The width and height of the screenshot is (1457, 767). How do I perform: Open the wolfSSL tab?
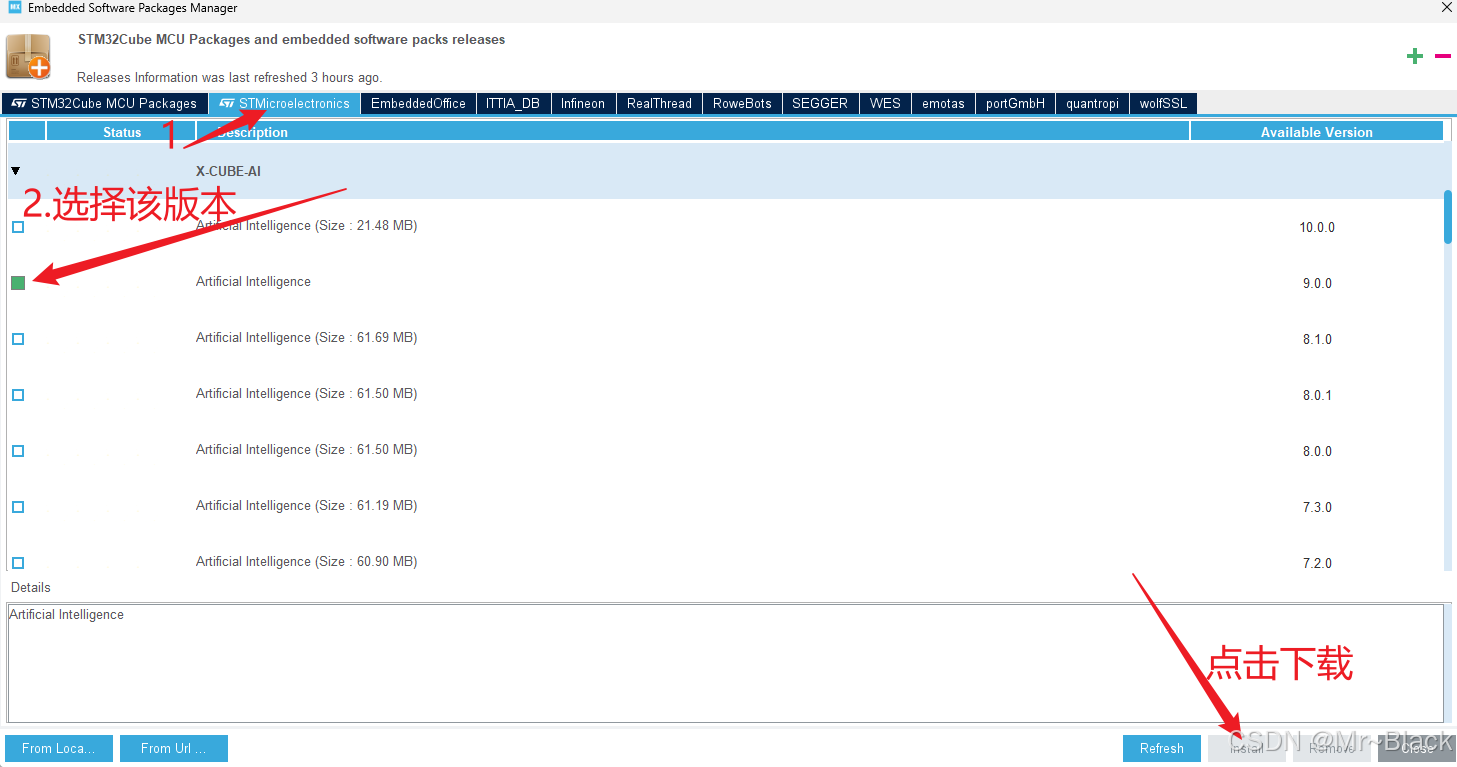tap(1163, 103)
